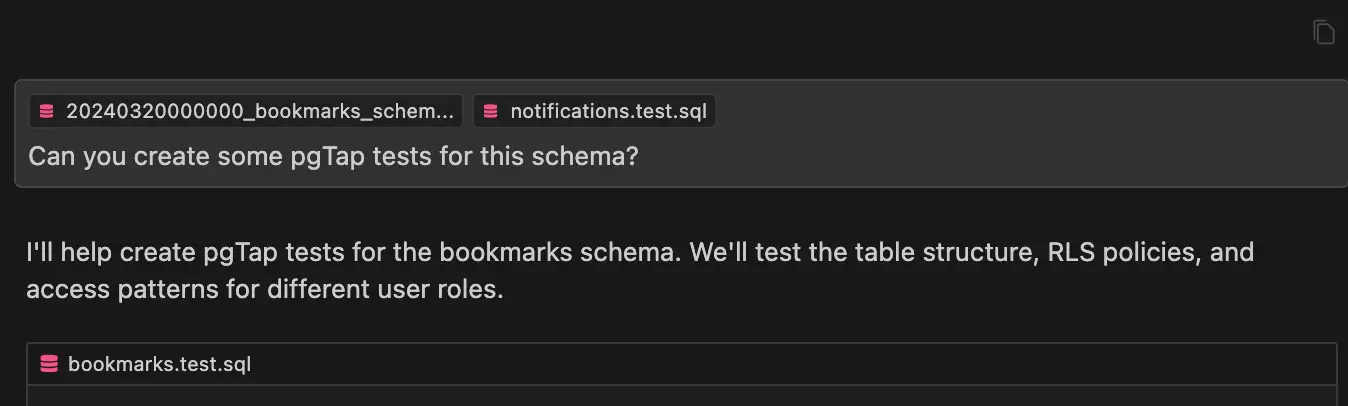The width and height of the screenshot is (1348, 406).
Task: Click the assistant's reply paragraph
Action: pyautogui.click(x=640, y=271)
